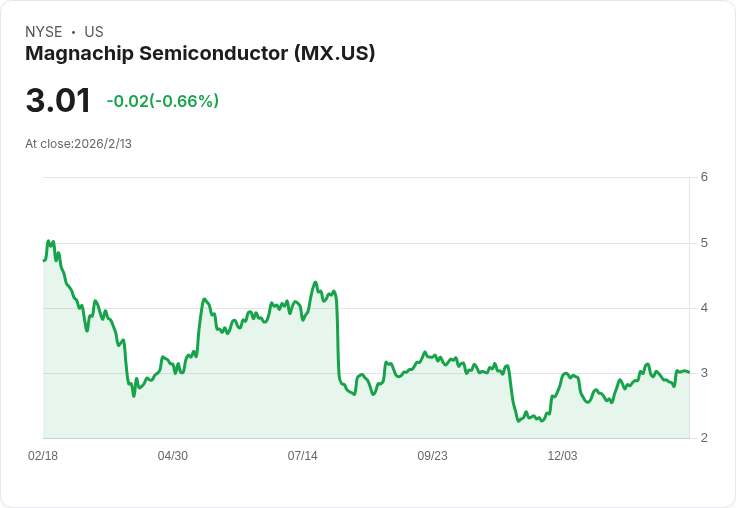Click the 3 price axis label
Viewport: 736px width, 508px height.
click(704, 373)
